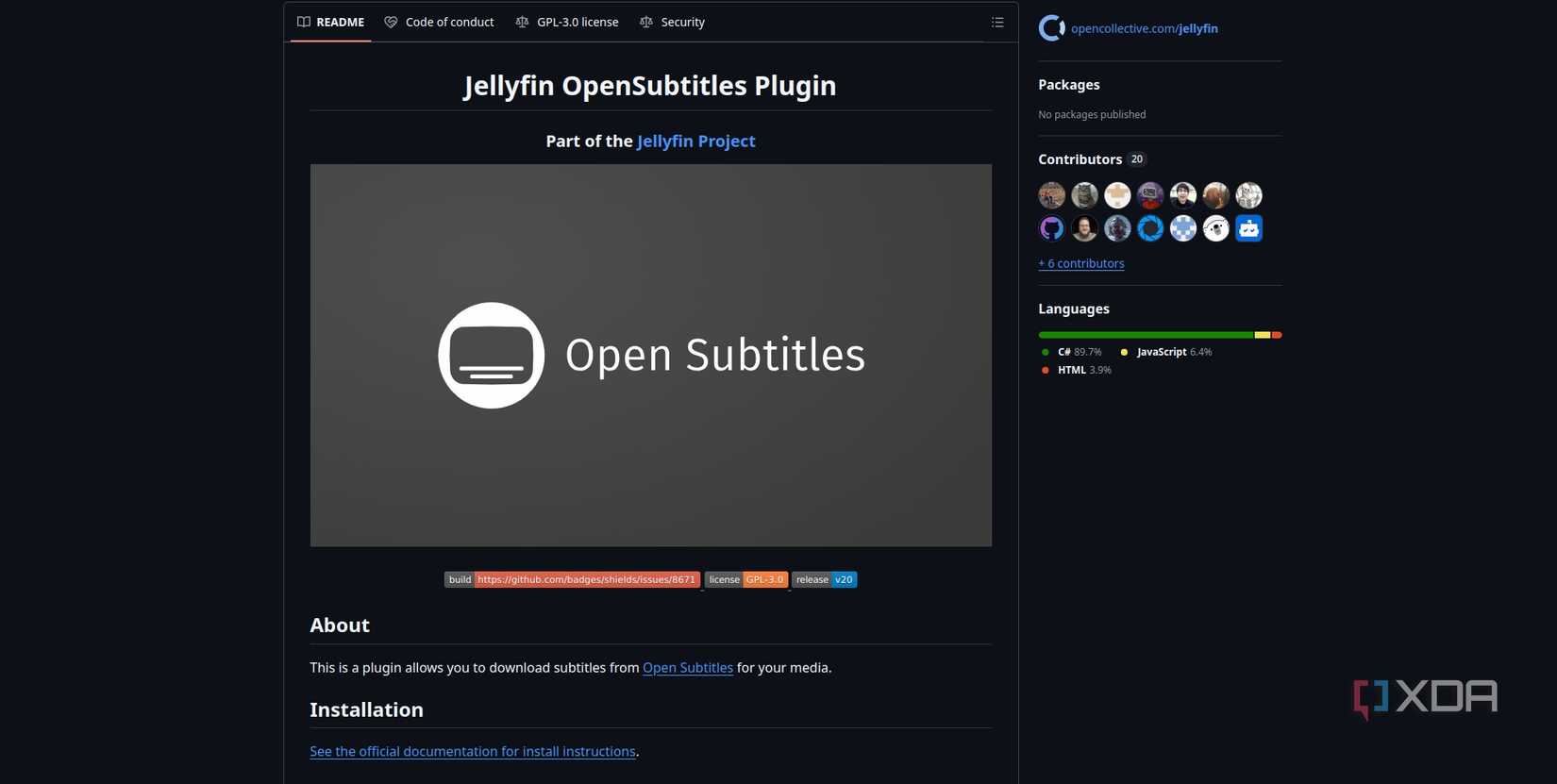
Task: Open the polar bear drawing contributor avatar
Action: [x=1216, y=228]
